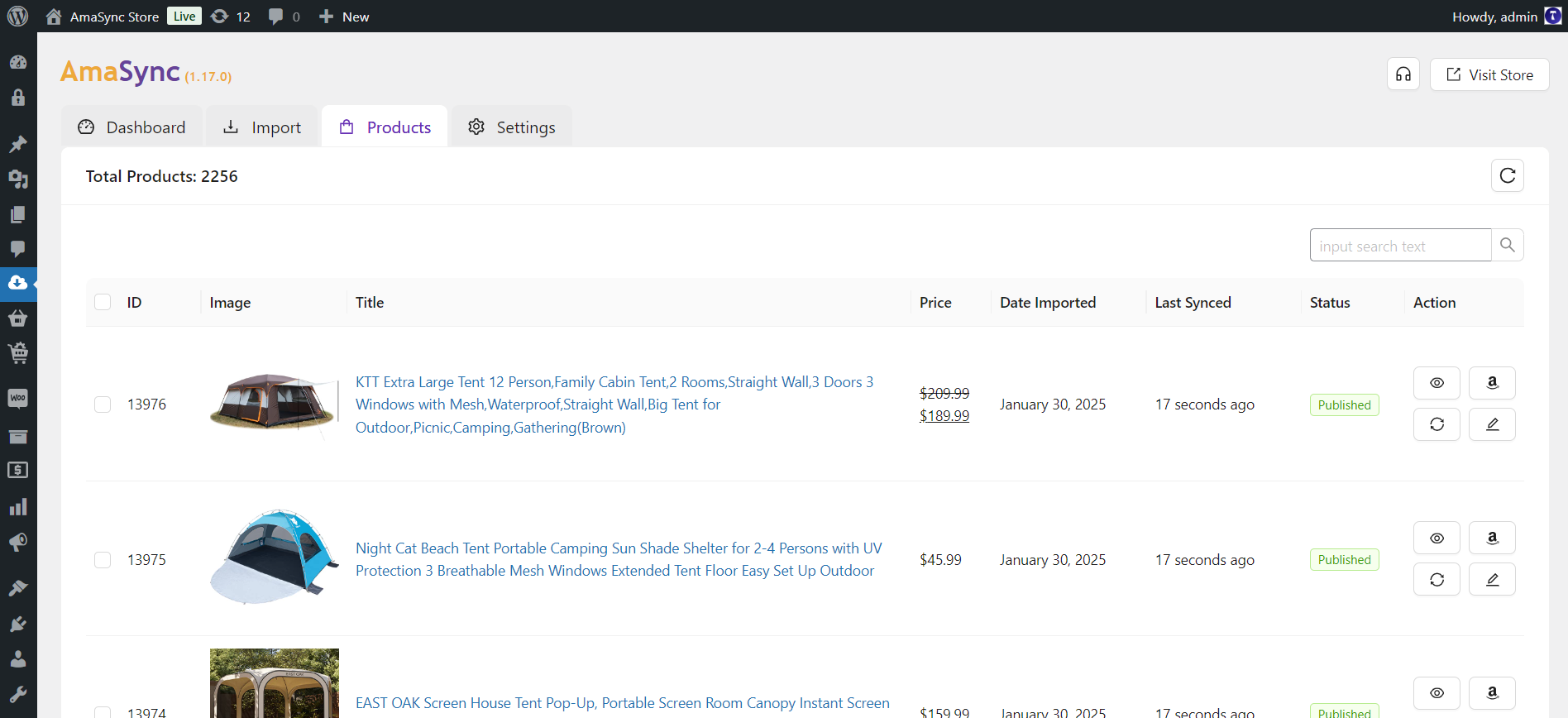Click the beach tent product thumbnail
This screenshot has width=1568, height=718.
click(274, 558)
